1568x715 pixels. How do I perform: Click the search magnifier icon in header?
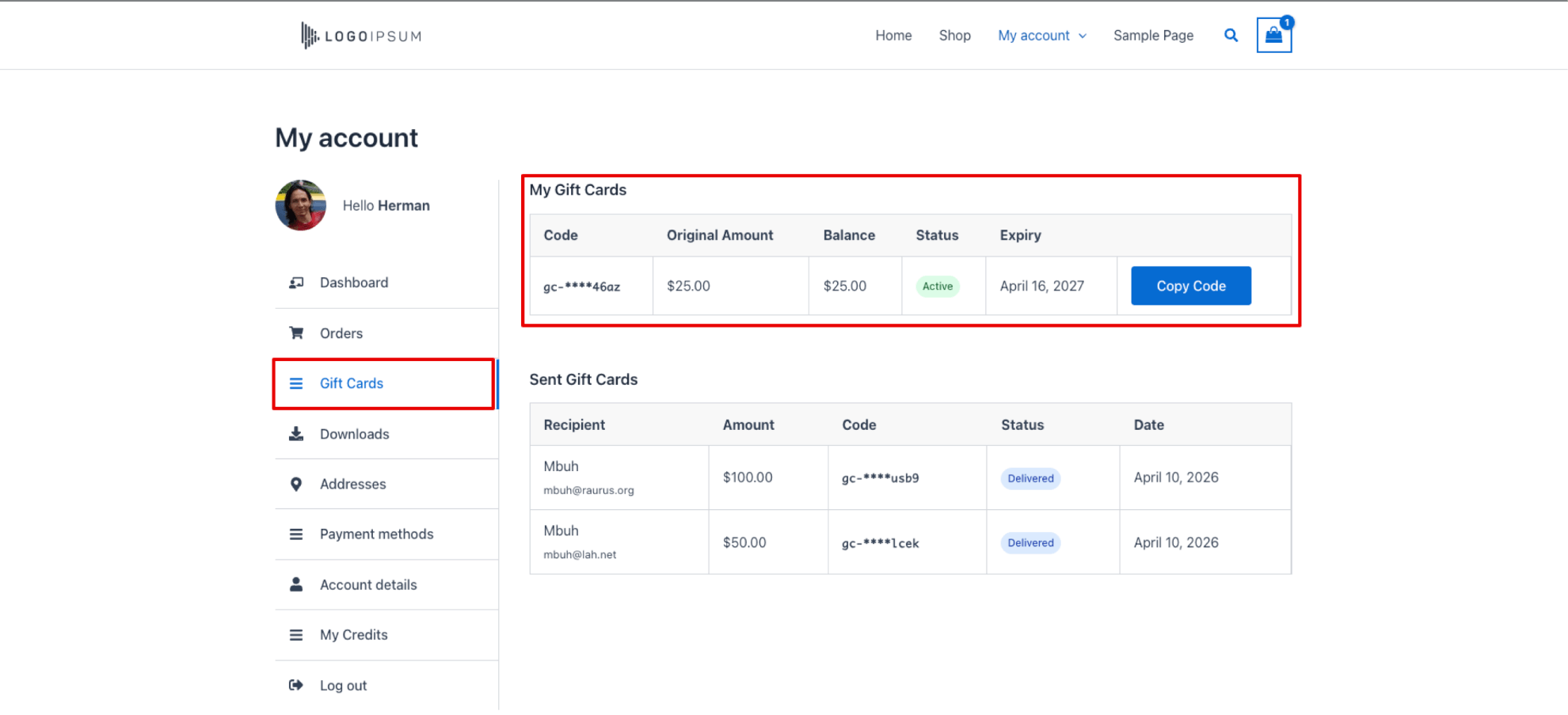pos(1231,36)
